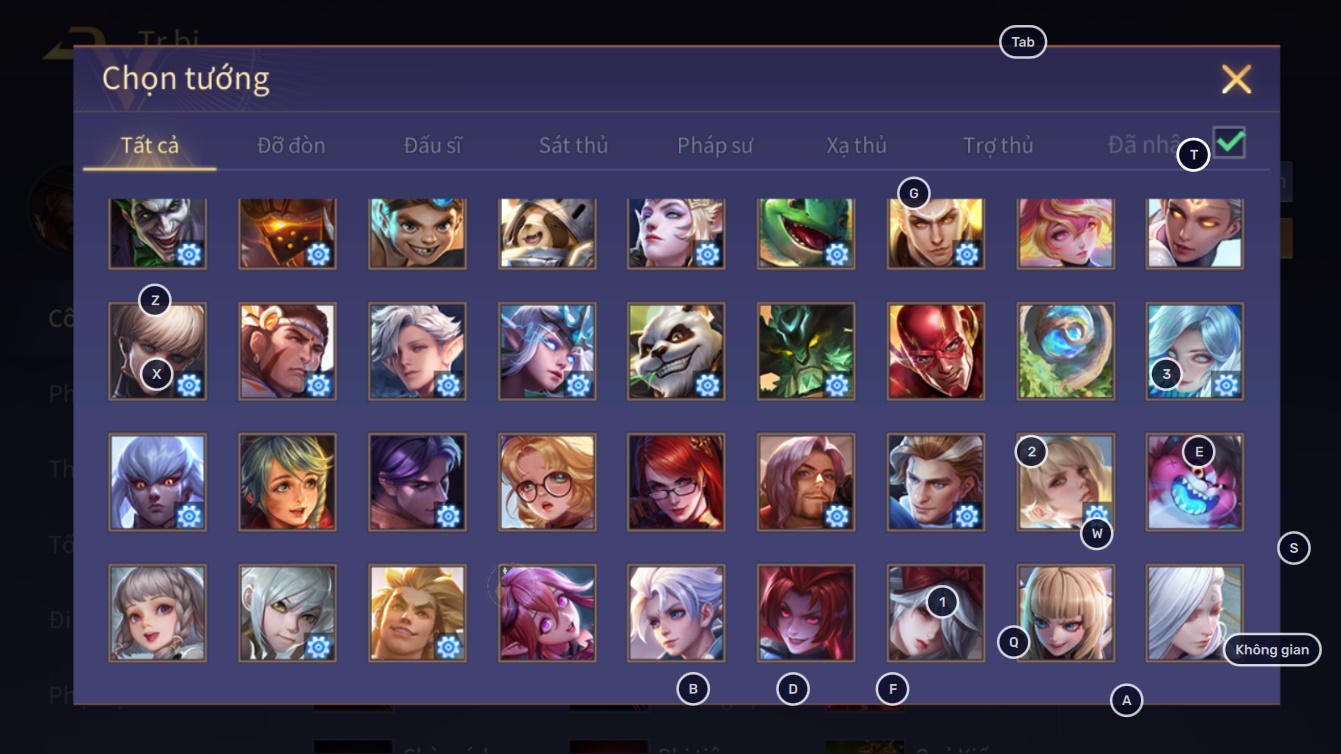Pick the green frog-like hero portrait
Screen dimensions: 1341x754
point(806,233)
